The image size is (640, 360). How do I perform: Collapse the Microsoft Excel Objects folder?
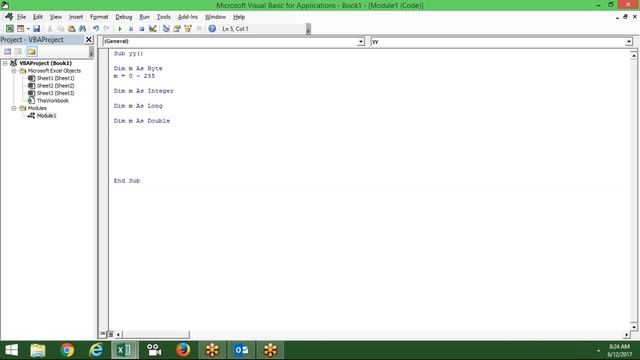(13, 71)
